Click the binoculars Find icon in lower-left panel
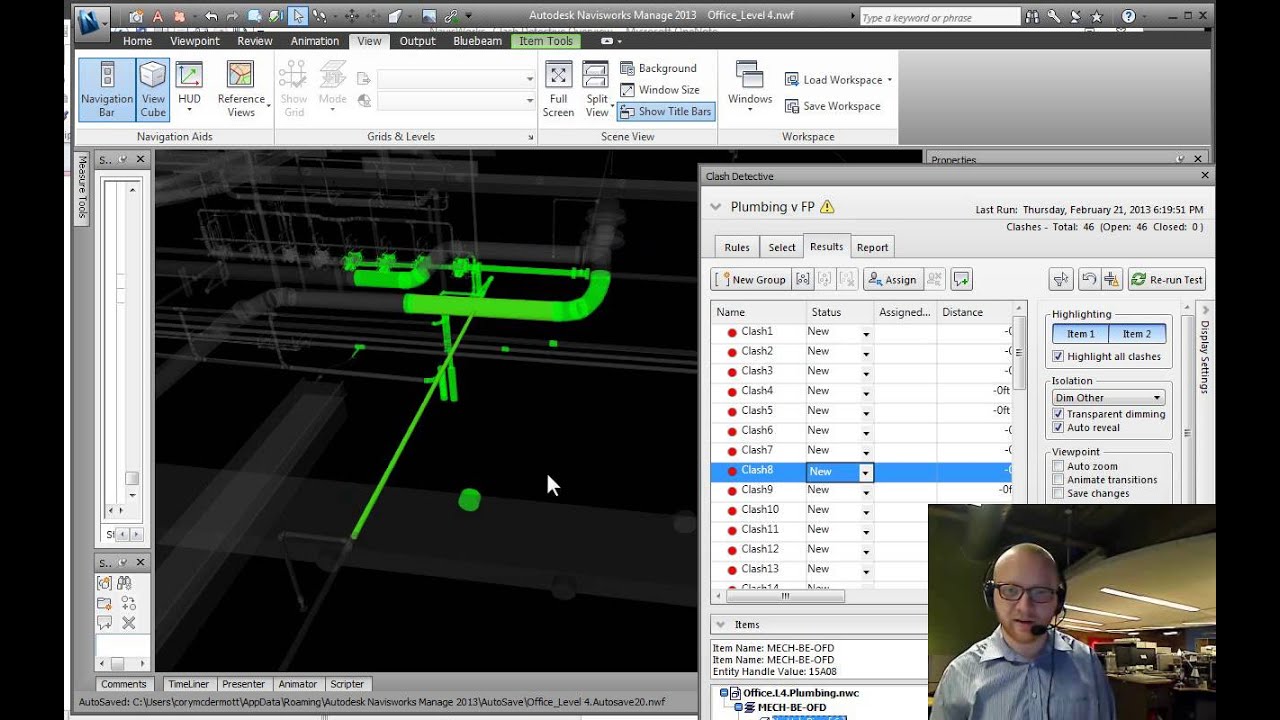 [124, 583]
